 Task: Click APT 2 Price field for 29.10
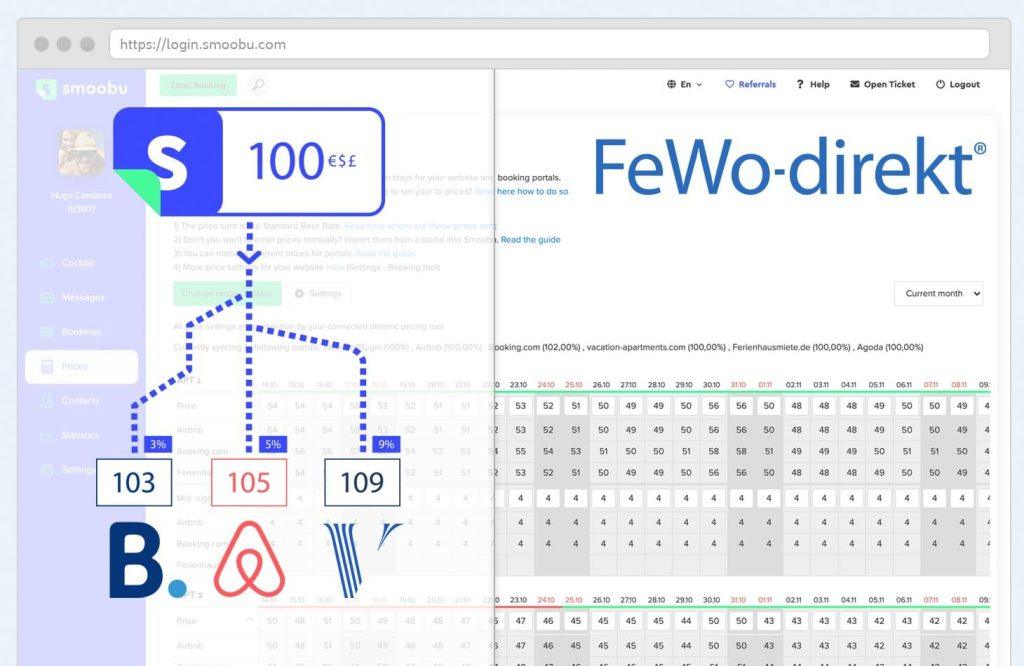tap(686, 621)
